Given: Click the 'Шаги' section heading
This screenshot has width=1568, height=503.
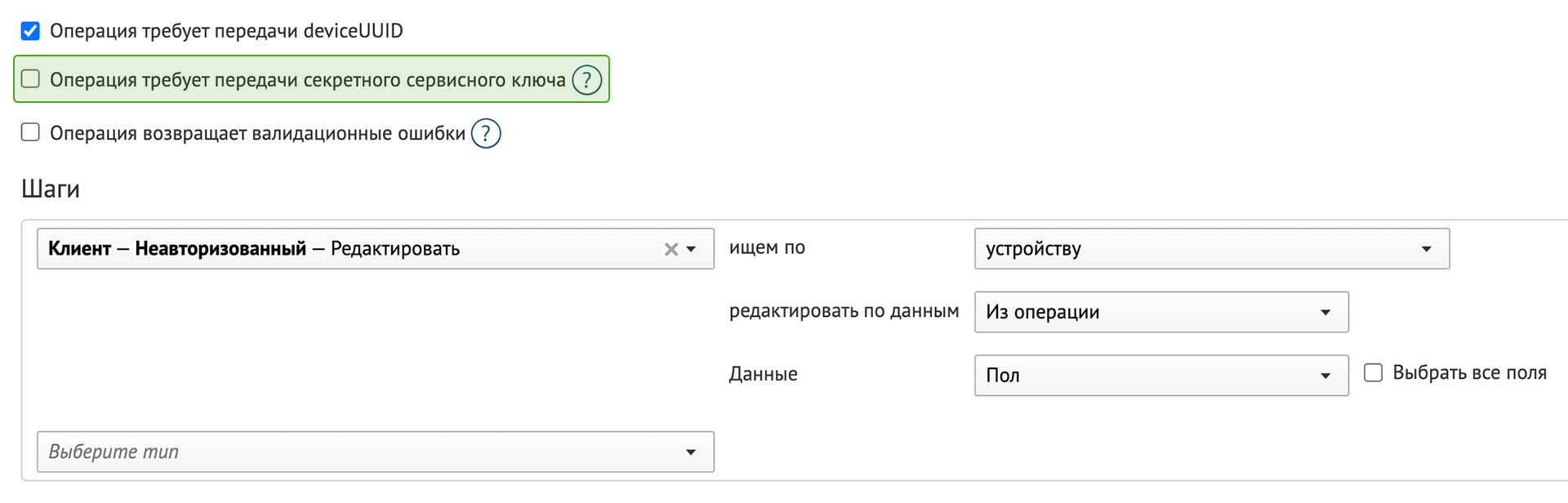Looking at the screenshot, I should [51, 189].
